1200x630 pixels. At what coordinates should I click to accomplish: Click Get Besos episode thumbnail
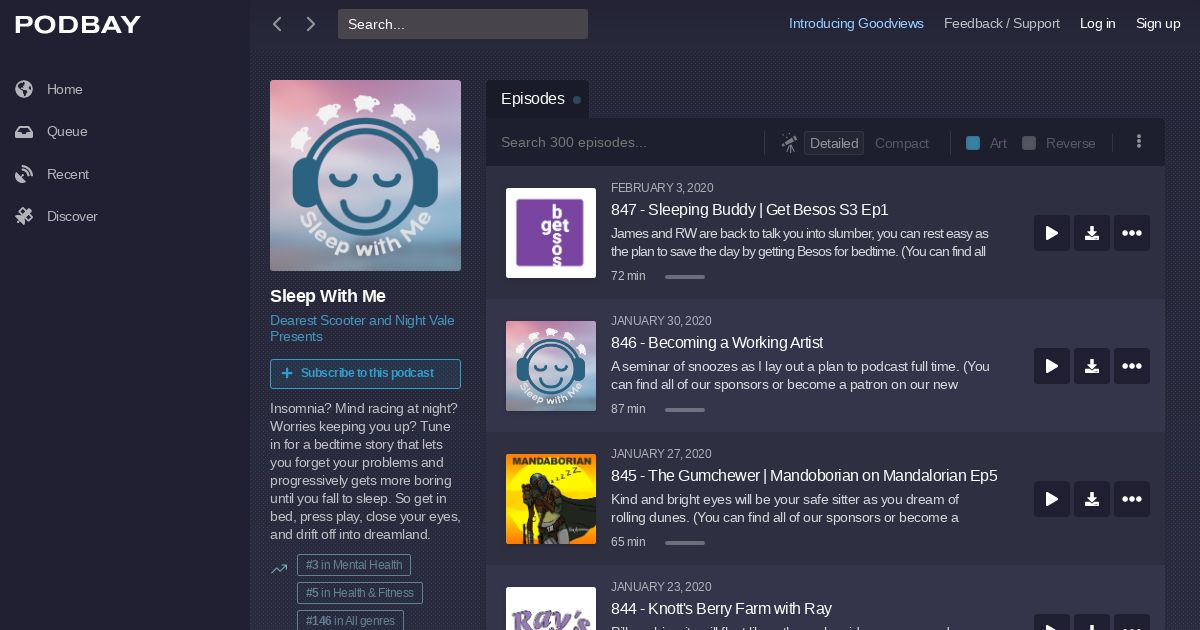(x=551, y=233)
